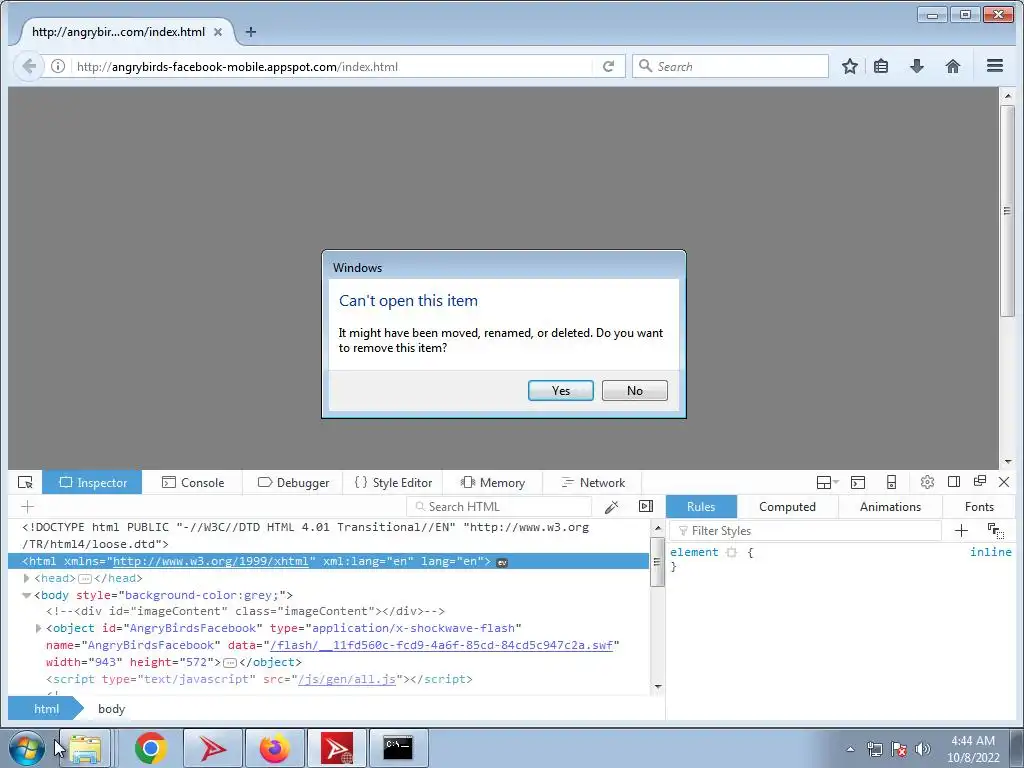The height and width of the screenshot is (768, 1024).
Task: Bookmark this page with star icon
Action: point(850,67)
